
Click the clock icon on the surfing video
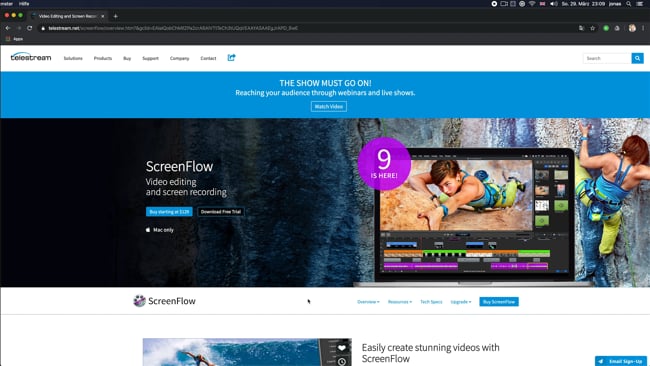tap(342, 361)
